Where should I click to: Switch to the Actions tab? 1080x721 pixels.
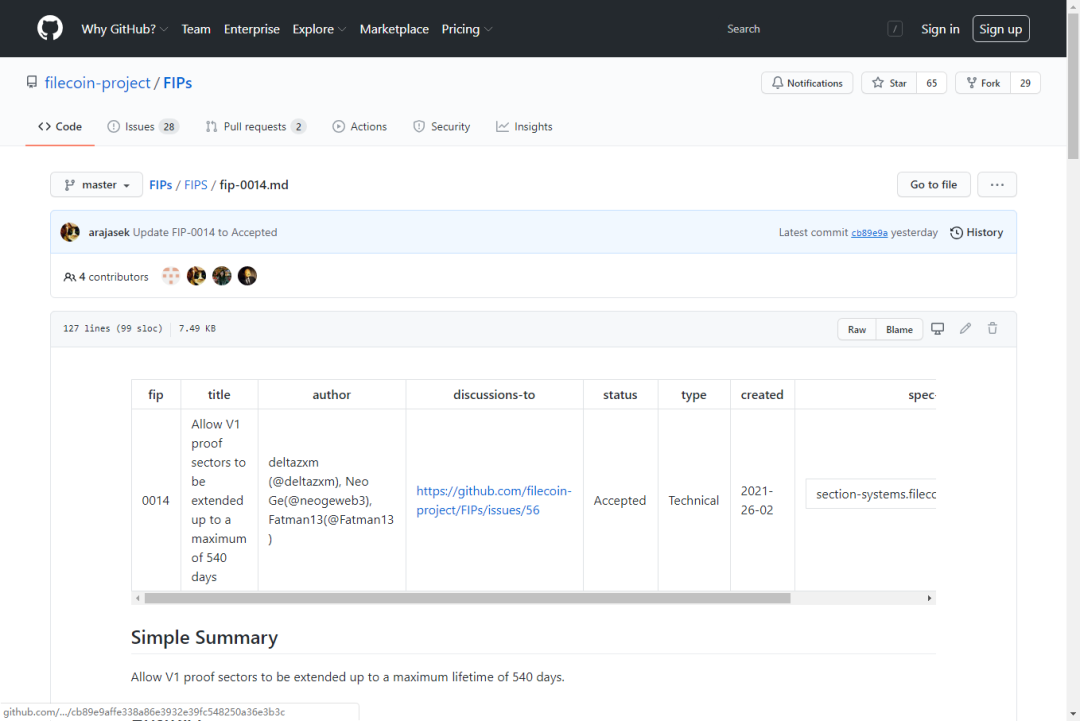coord(360,127)
